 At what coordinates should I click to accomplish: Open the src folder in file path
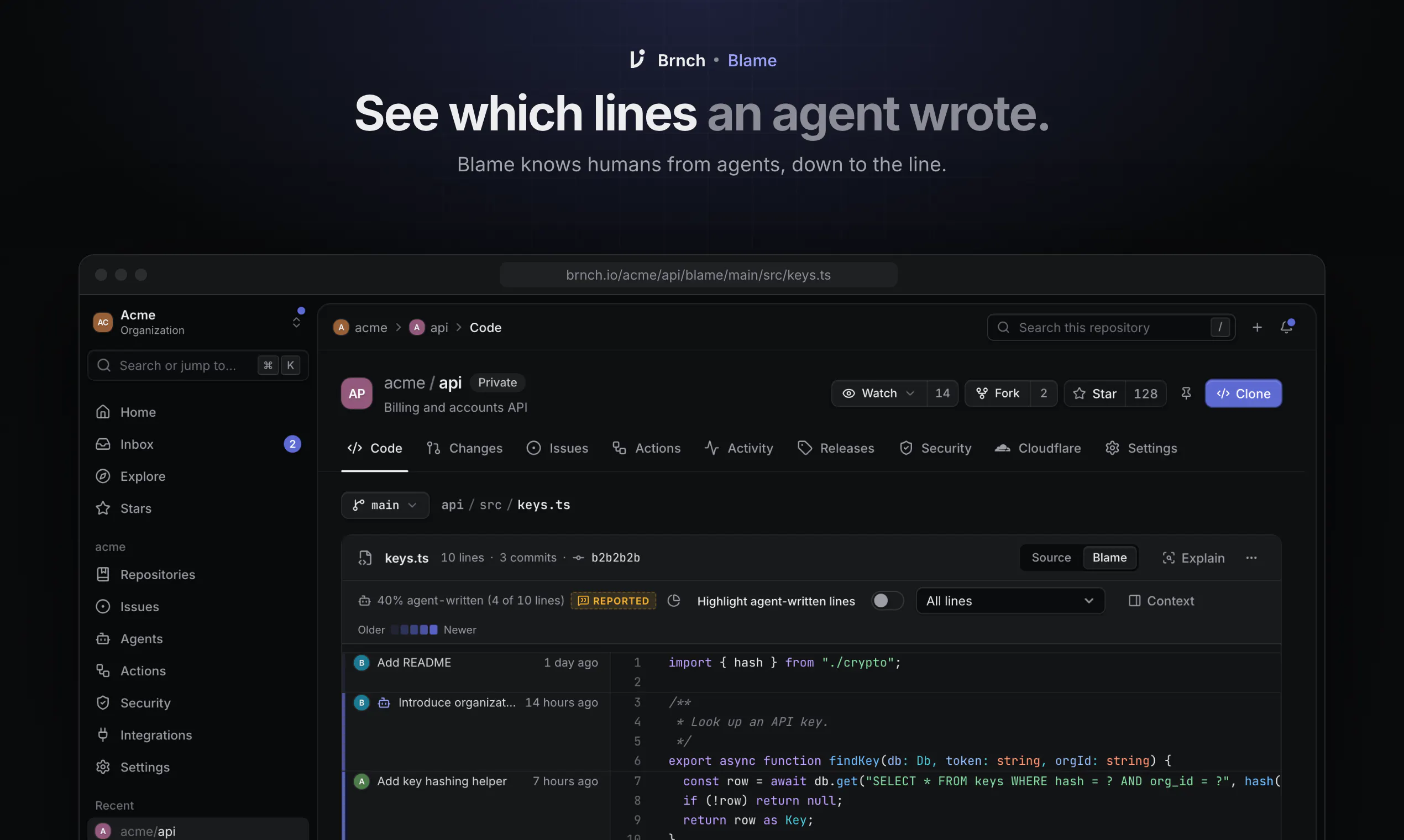tap(490, 505)
